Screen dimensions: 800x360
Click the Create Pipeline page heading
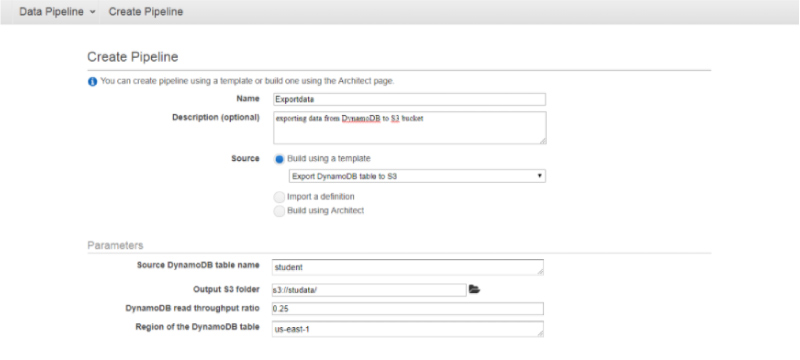(x=133, y=57)
